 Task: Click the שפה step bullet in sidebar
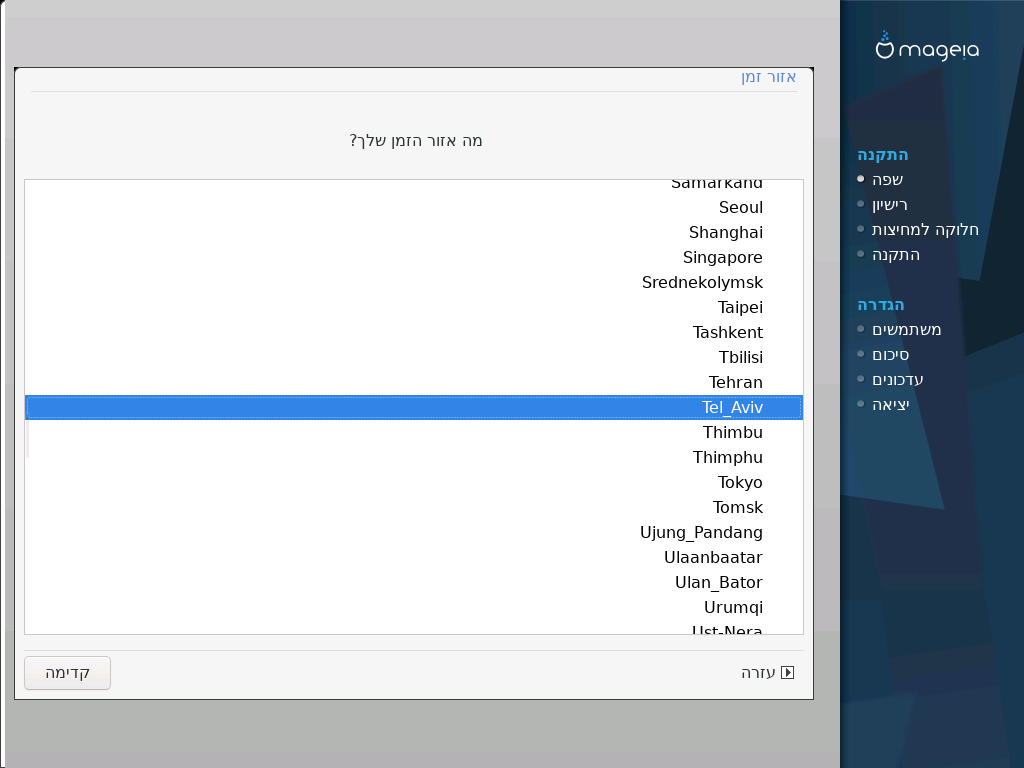click(861, 179)
